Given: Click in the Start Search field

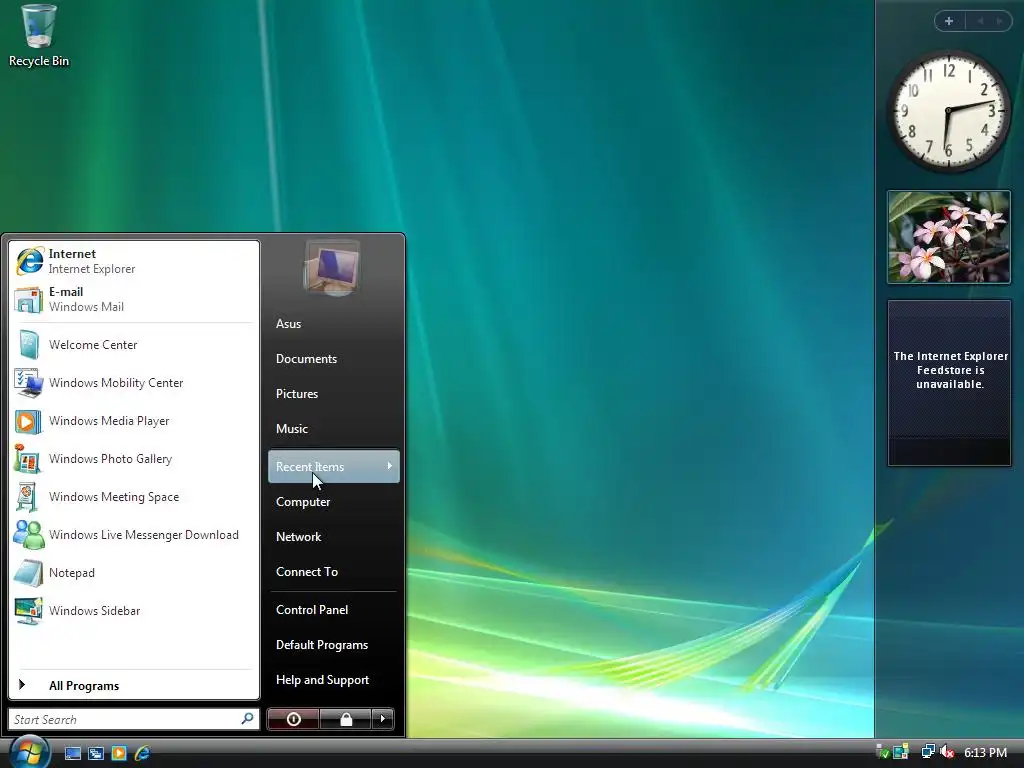Looking at the screenshot, I should click(x=134, y=719).
